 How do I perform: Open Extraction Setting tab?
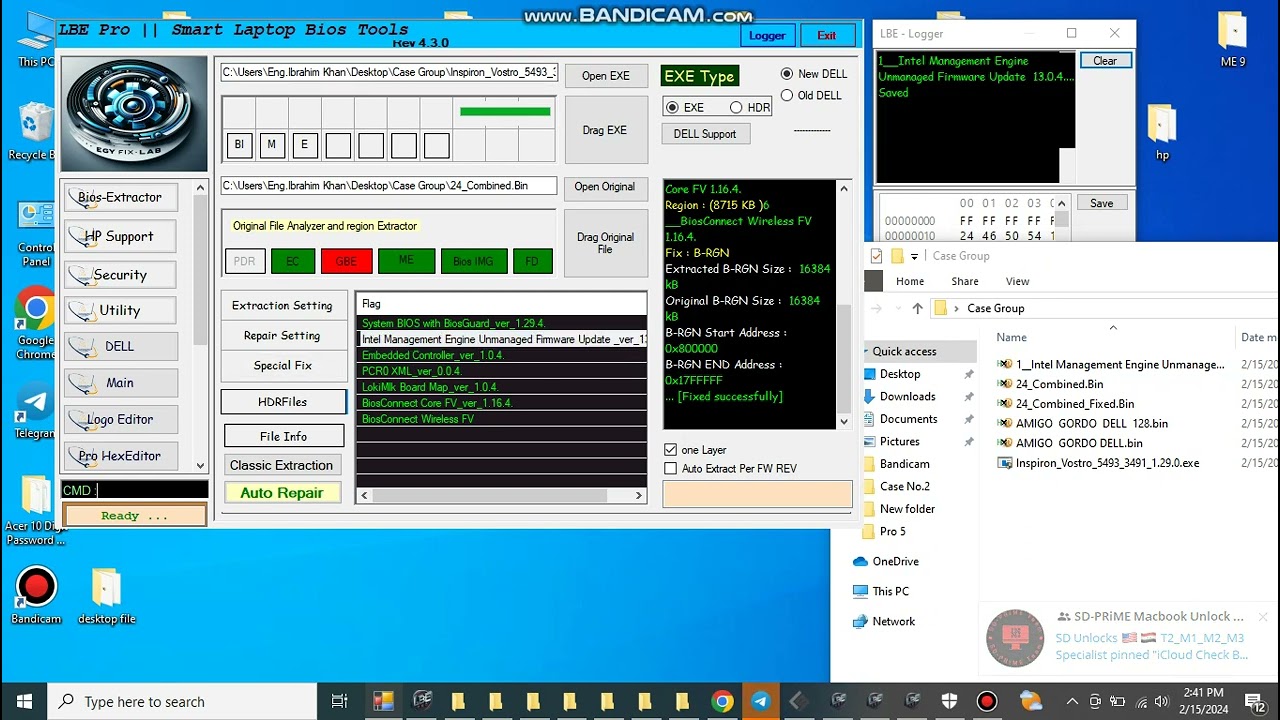pyautogui.click(x=282, y=306)
